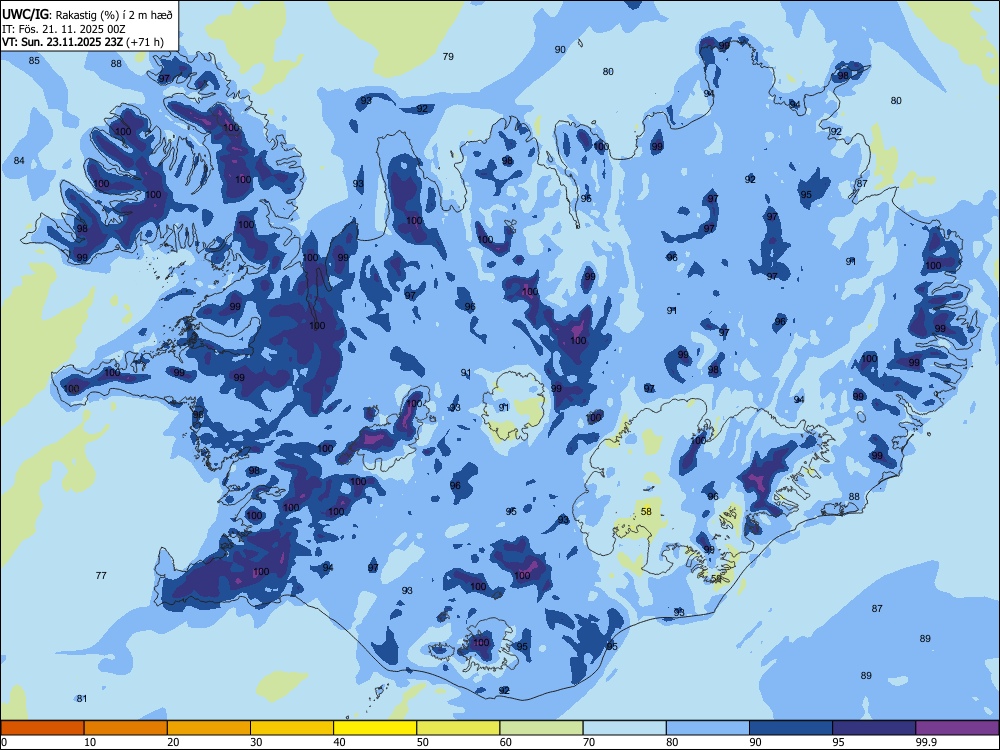This screenshot has width=1000, height=750.
Task: Click the pale blue 70–80 legend swatch
Action: pyautogui.click(x=624, y=728)
